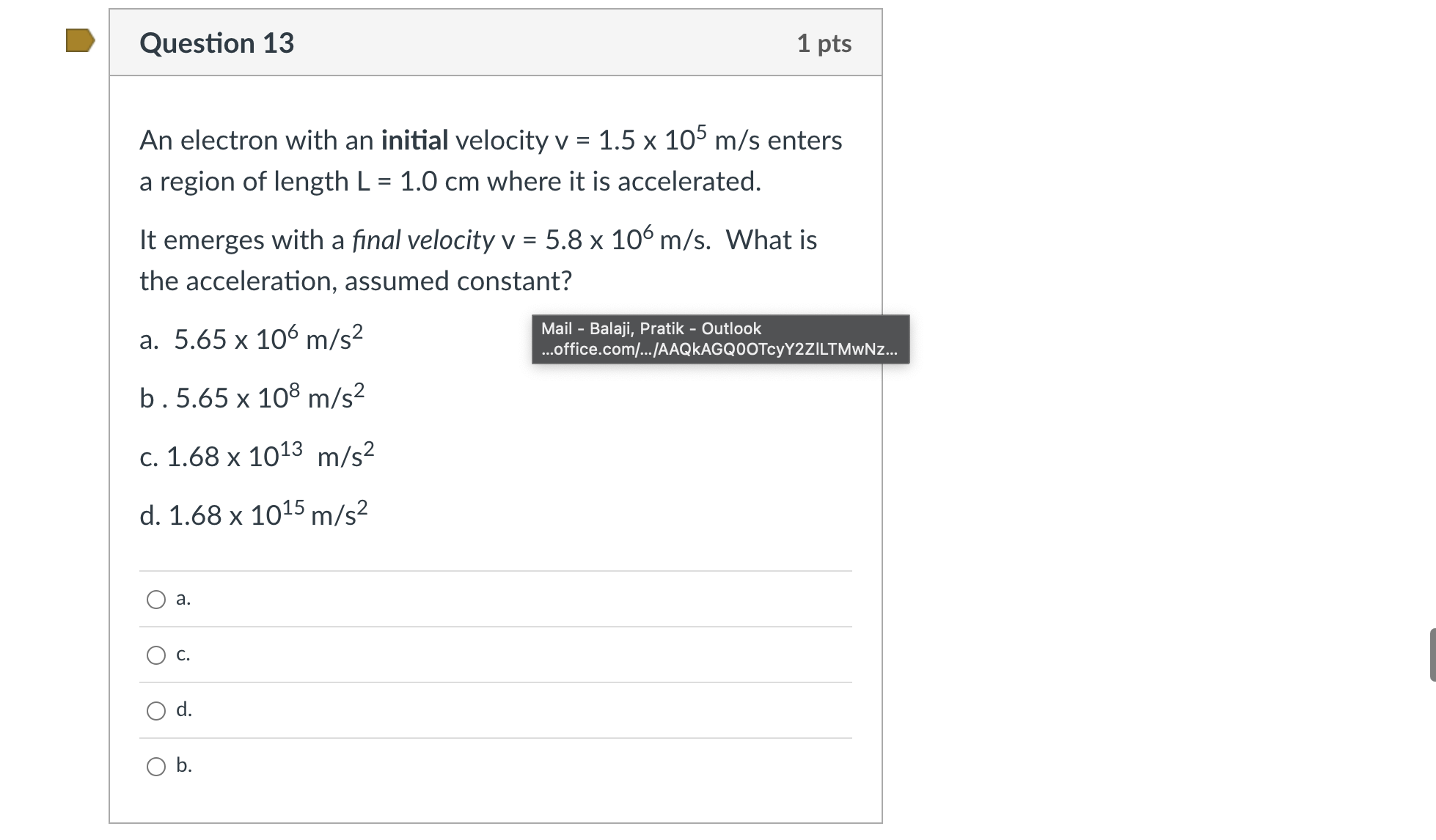Click the Question 13 header
1436x840 pixels.
coord(217,43)
